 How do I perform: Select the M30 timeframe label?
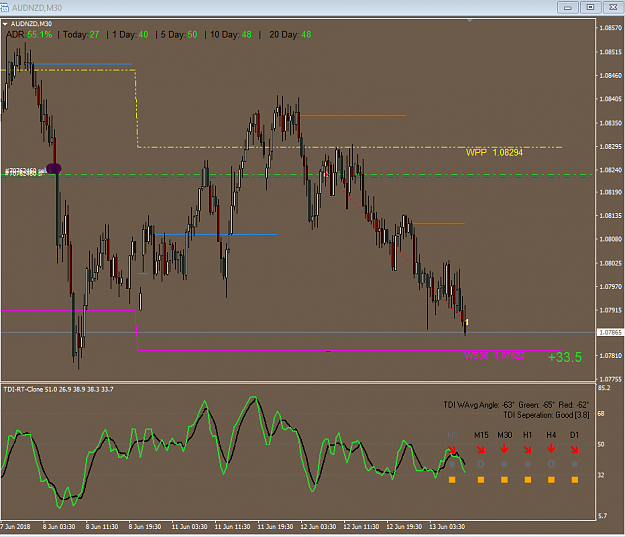click(x=505, y=435)
